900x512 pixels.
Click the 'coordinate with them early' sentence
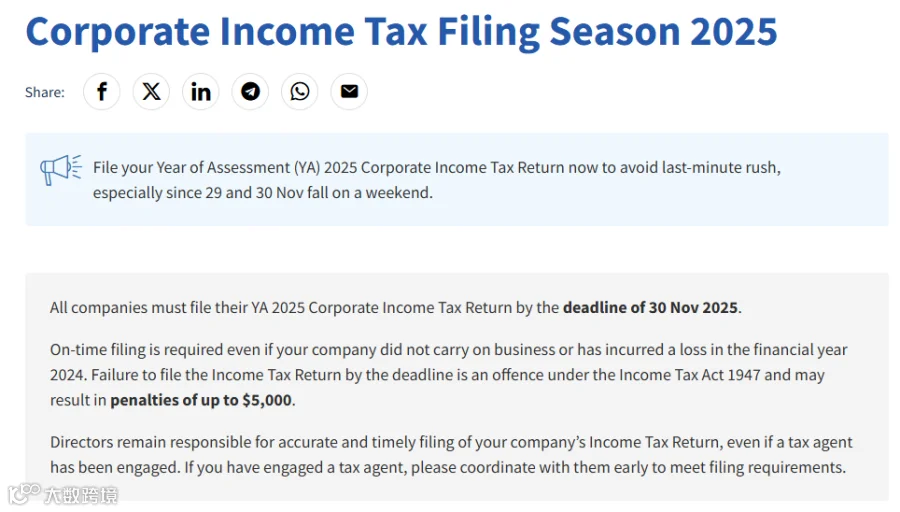[515, 467]
